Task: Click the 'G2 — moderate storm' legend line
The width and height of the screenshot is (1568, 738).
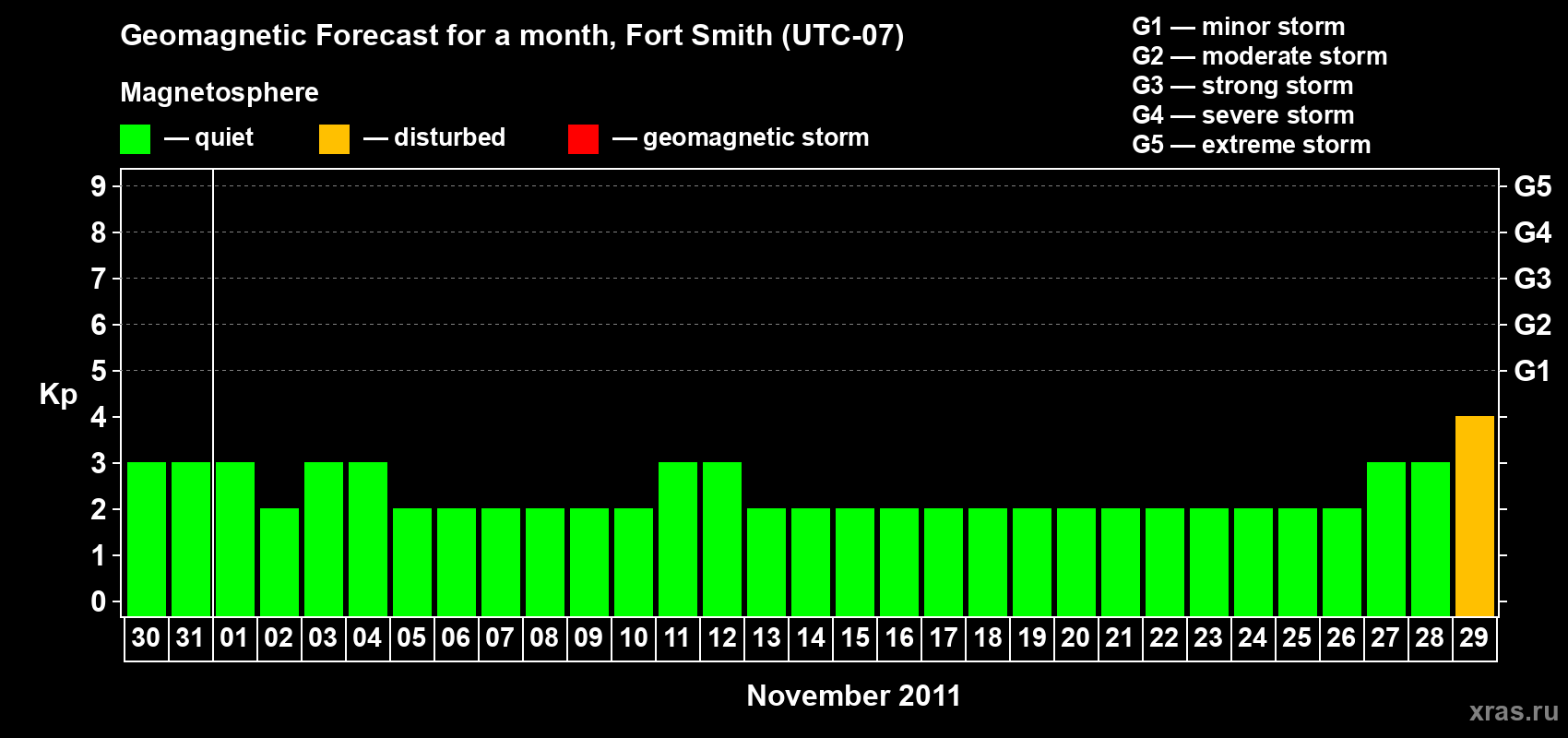Action: (x=1259, y=56)
